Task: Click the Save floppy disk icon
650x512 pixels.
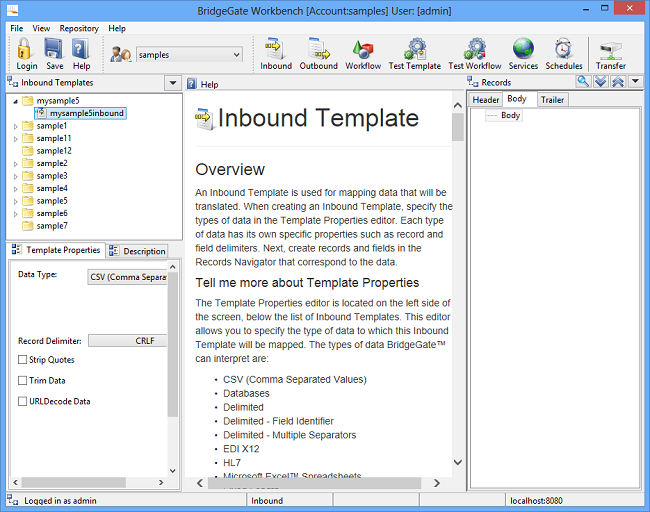Action: 54,49
